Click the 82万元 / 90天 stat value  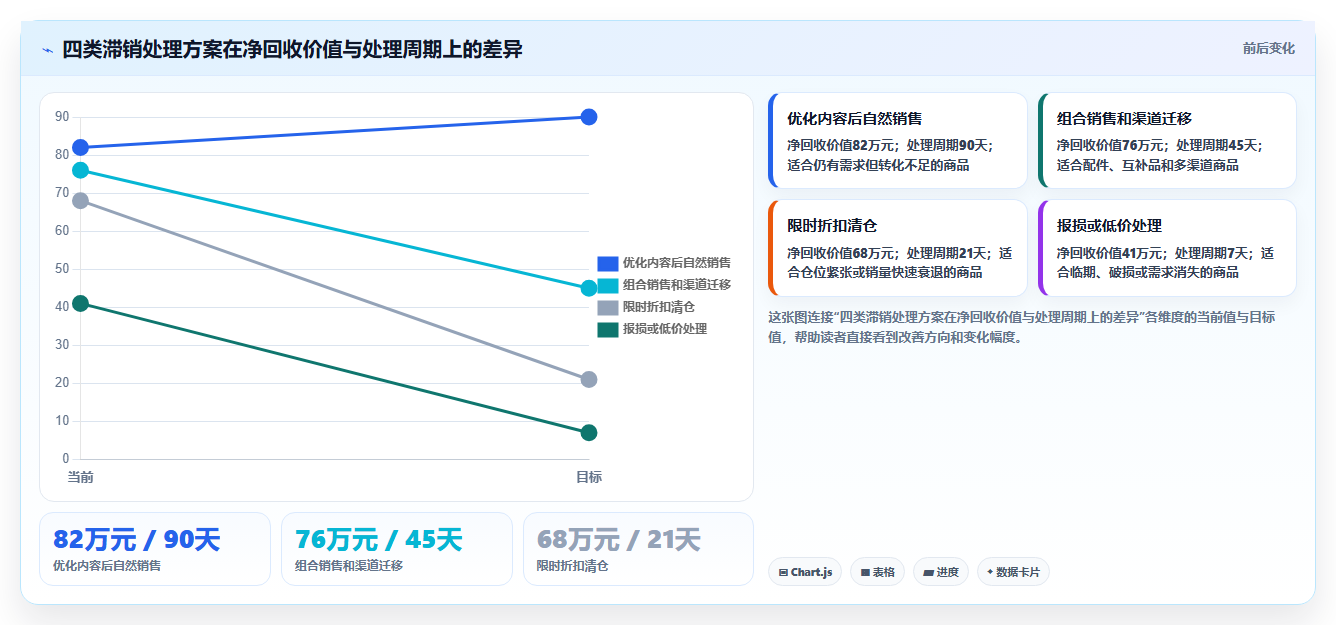click(137, 540)
